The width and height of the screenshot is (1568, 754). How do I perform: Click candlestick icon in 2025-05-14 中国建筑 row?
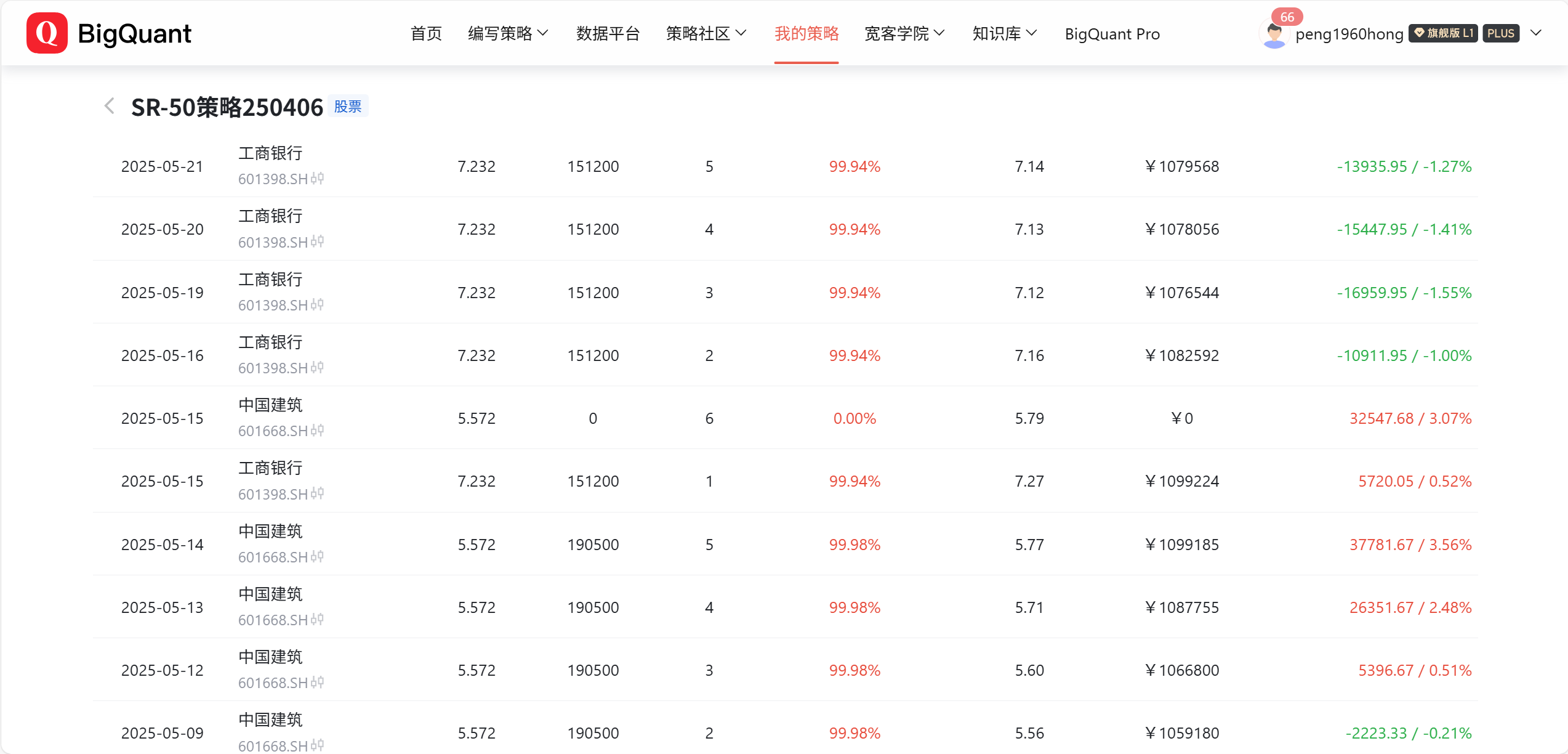click(317, 557)
